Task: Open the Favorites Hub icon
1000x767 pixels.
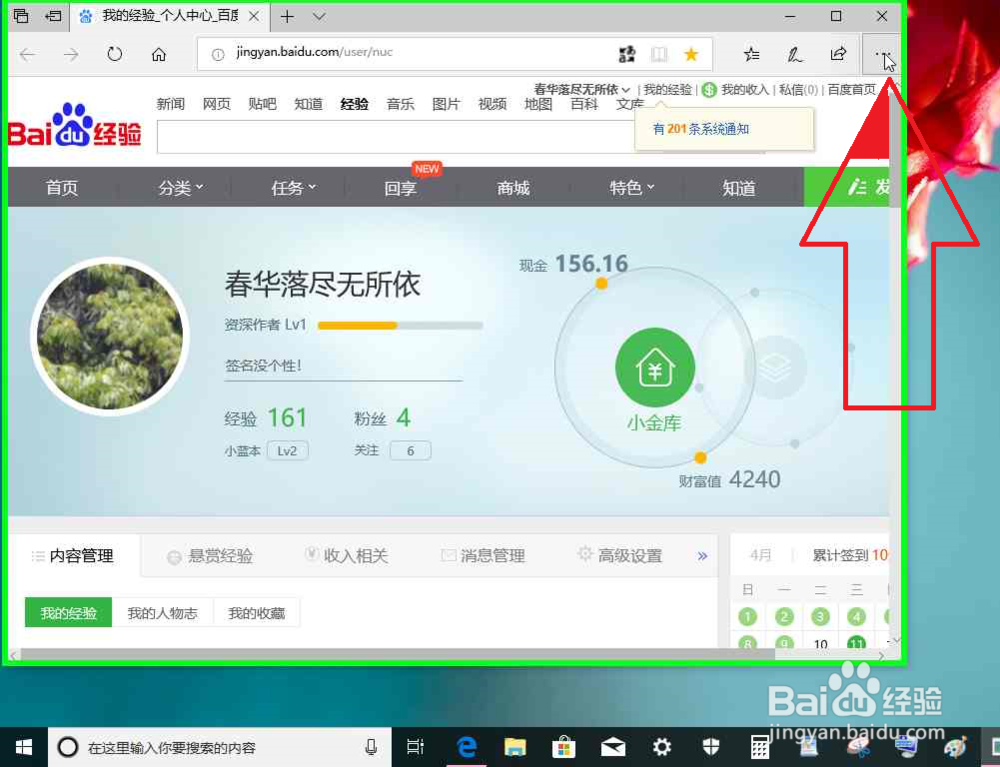Action: coord(752,55)
